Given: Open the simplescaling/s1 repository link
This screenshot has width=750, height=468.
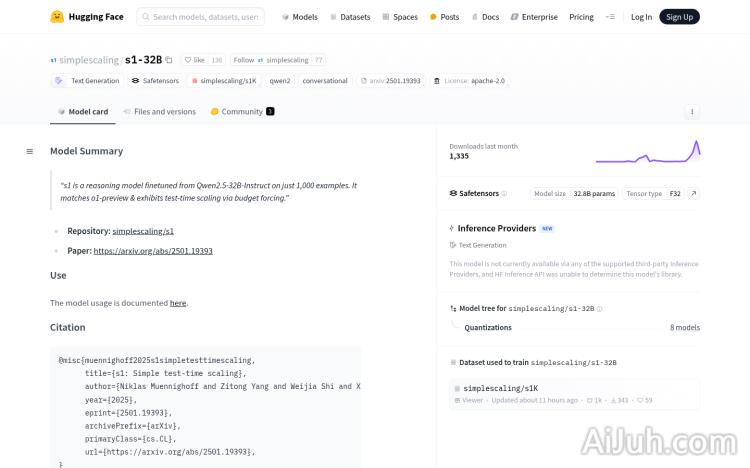Looking at the screenshot, I should pos(143,231).
